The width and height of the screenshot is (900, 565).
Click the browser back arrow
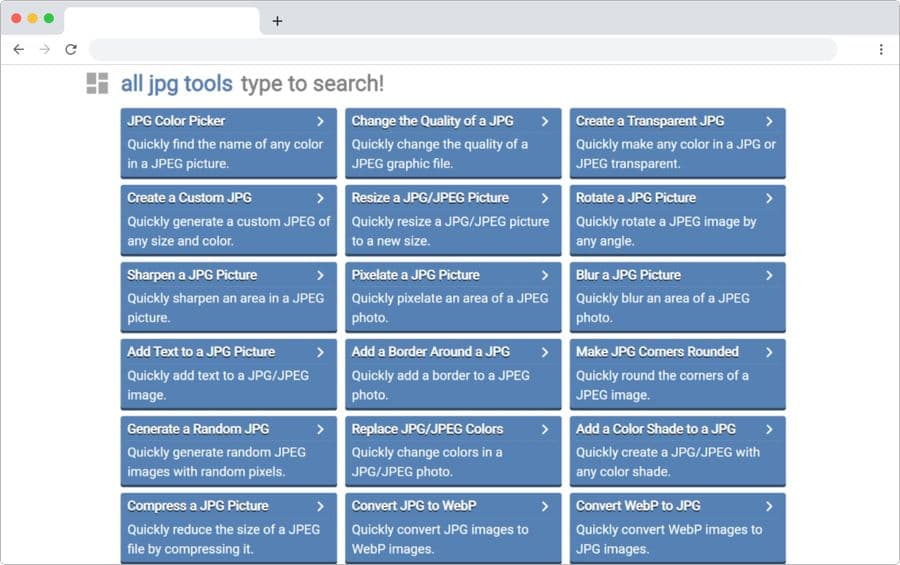tap(18, 49)
